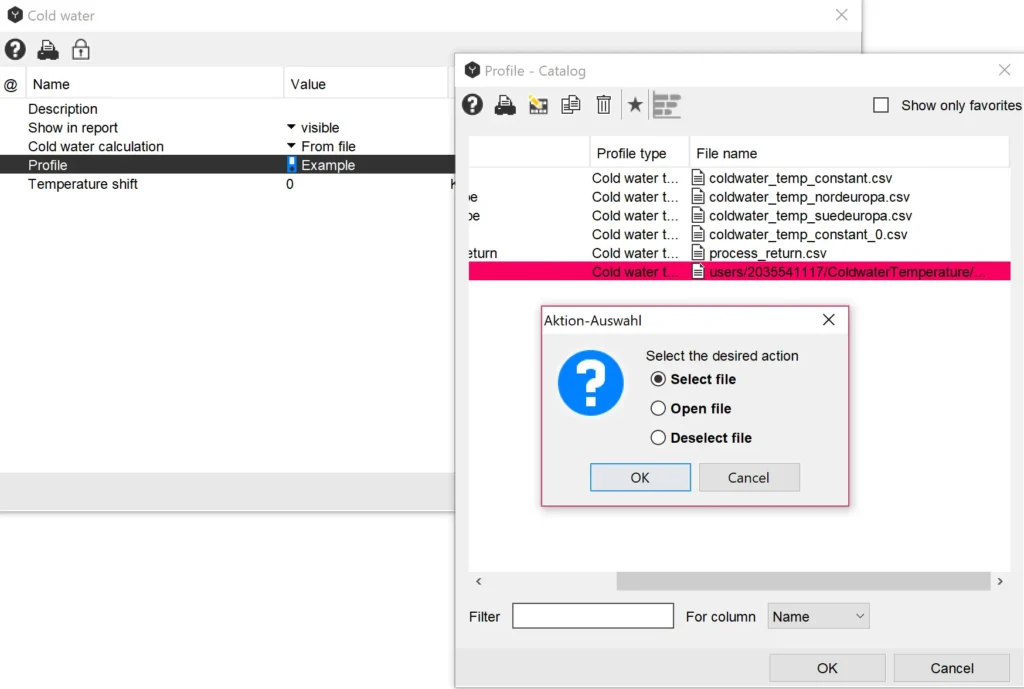Screen dimensions: 1024x689
Task: Click the lock icon in Cold water window
Action: (81, 49)
